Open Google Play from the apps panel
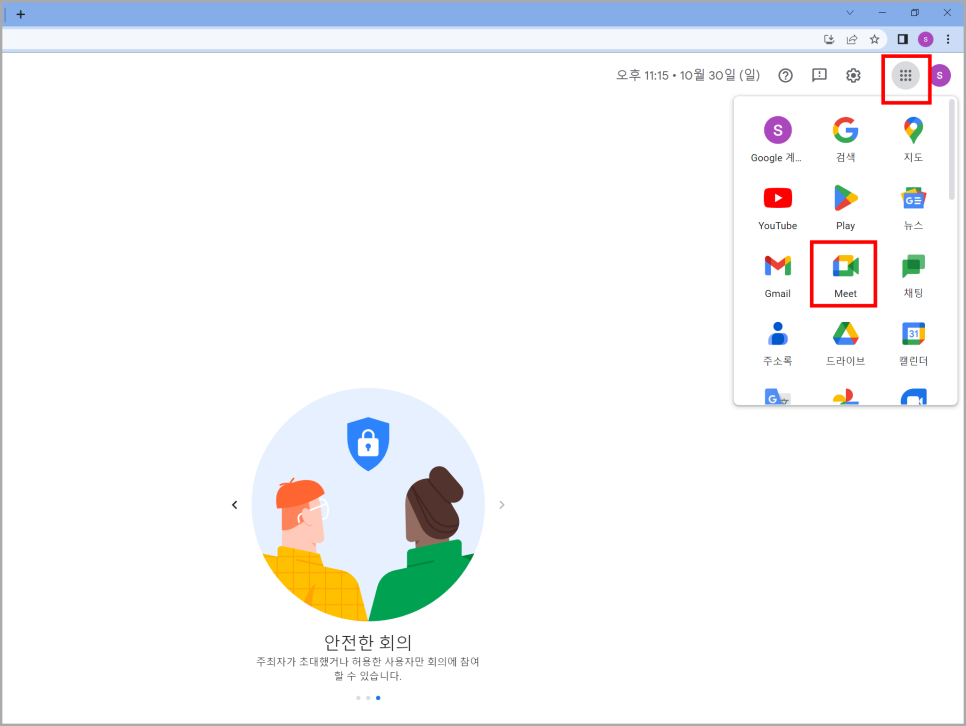Viewport: 966px width, 726px height. pos(845,208)
